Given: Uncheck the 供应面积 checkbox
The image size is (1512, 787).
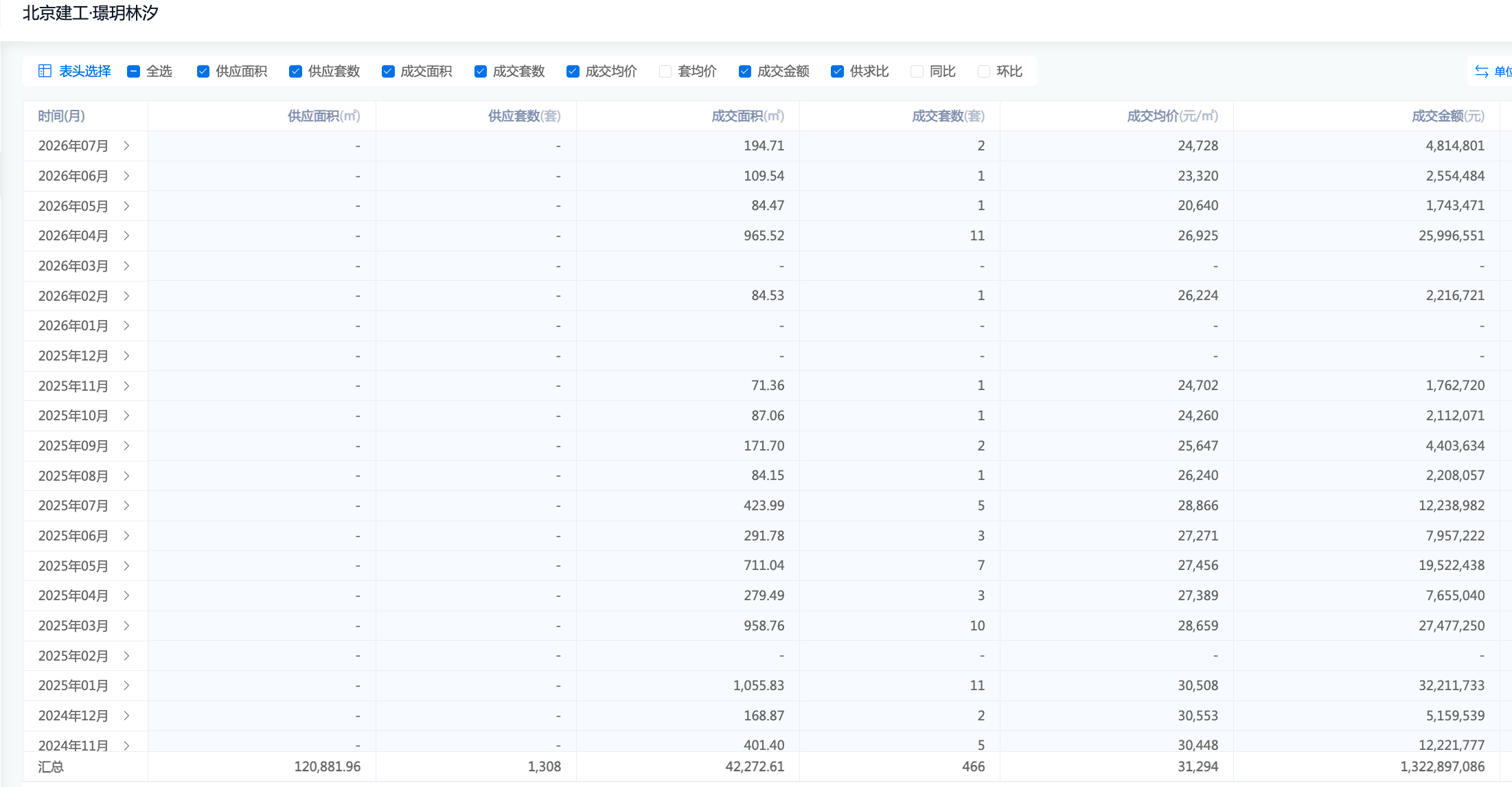Looking at the screenshot, I should pyautogui.click(x=203, y=71).
